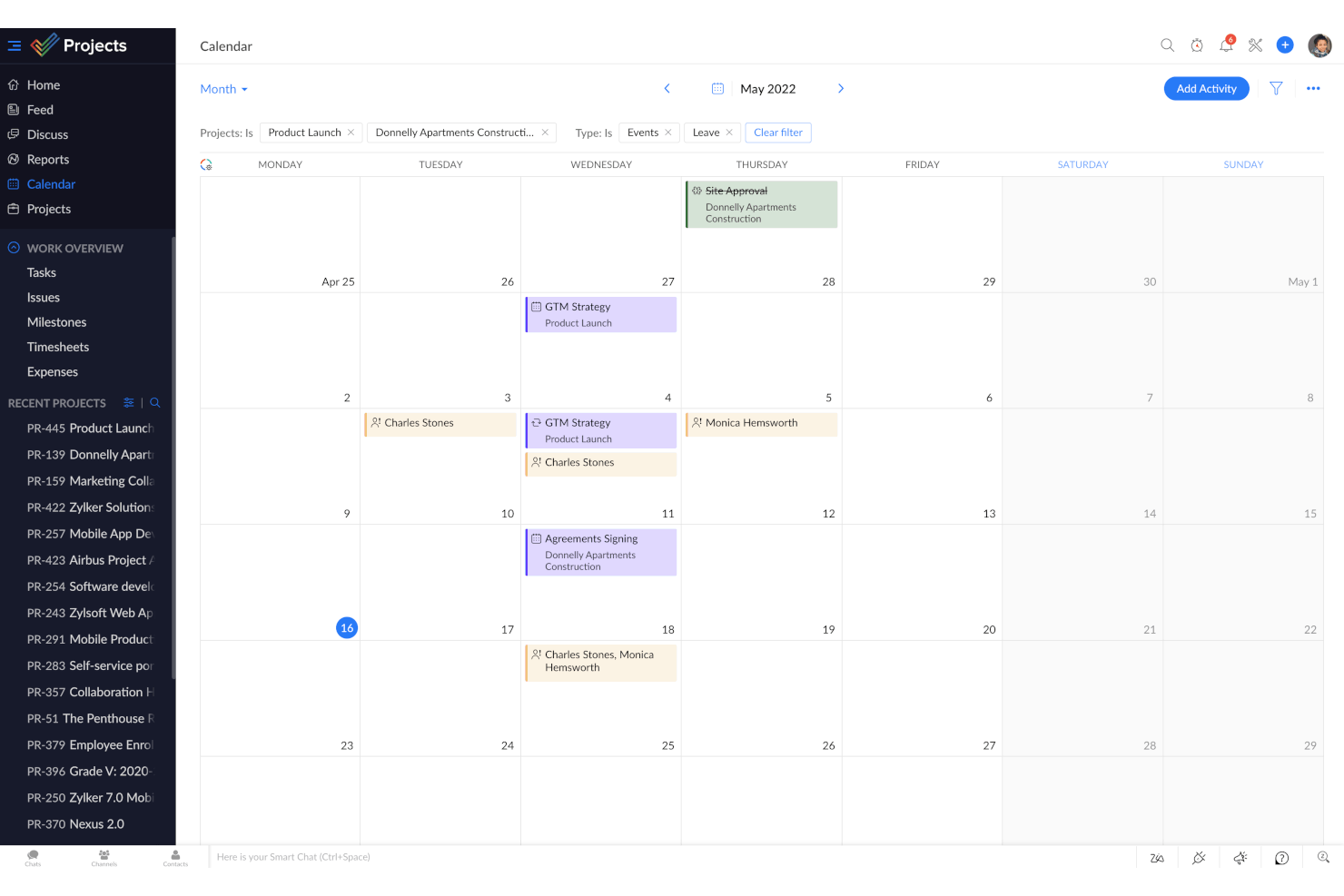Open PR-370 Nexus 2.0 project
The height and width of the screenshot is (896, 1344).
pyautogui.click(x=75, y=824)
